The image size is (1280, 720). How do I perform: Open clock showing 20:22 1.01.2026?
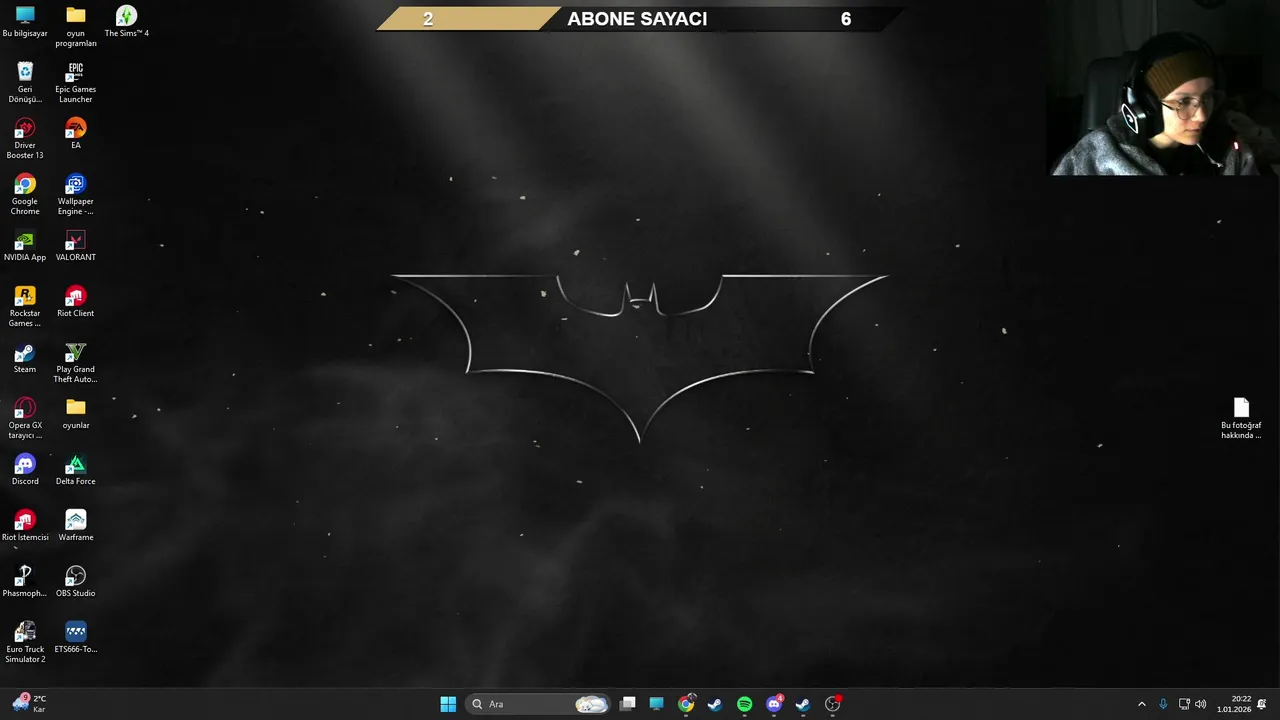point(1233,704)
